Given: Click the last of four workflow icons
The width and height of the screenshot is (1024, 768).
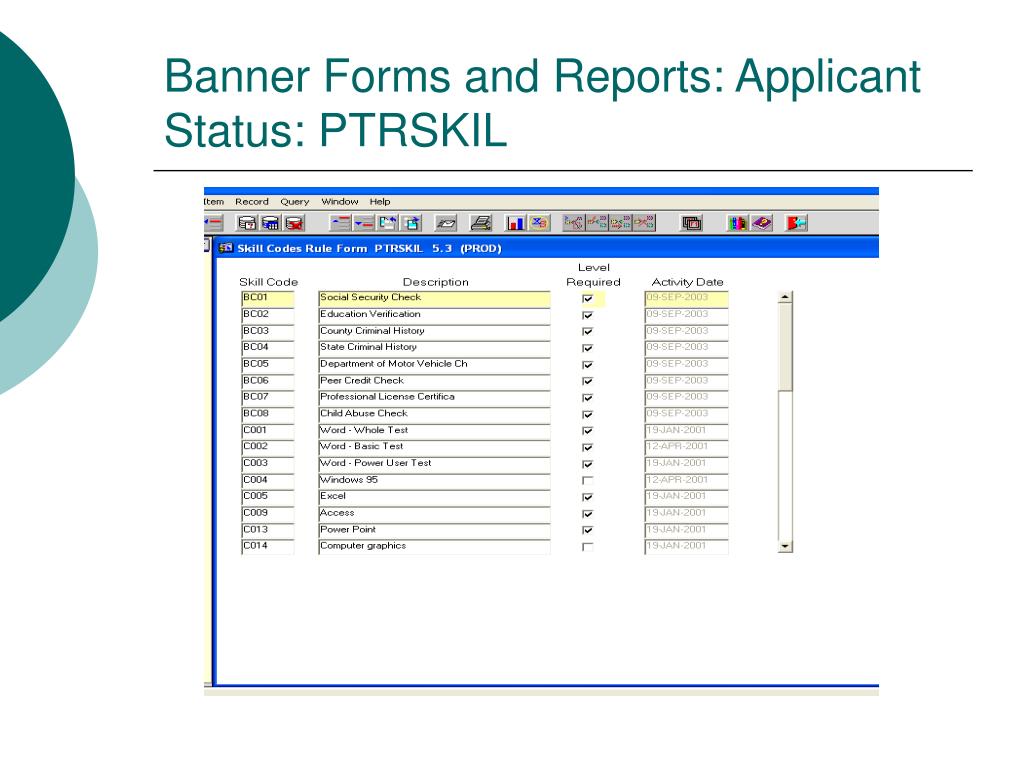Looking at the screenshot, I should 644,223.
